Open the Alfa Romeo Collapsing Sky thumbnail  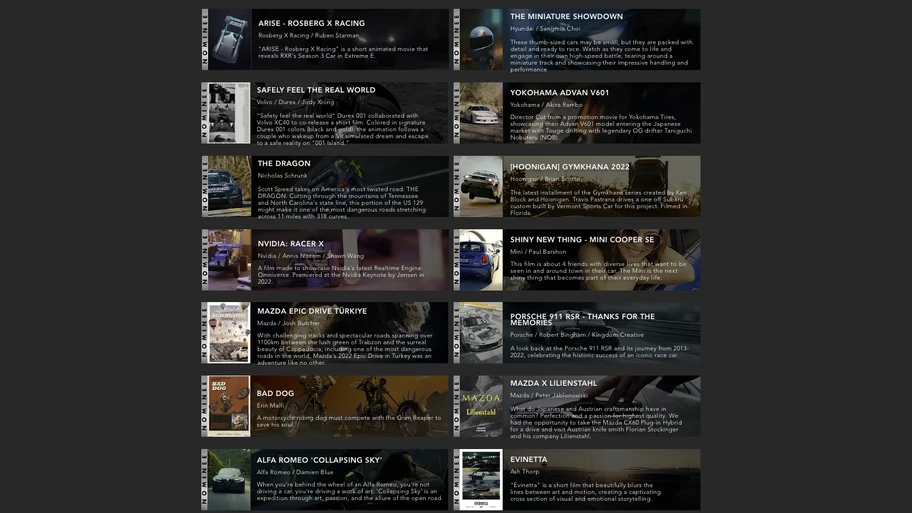tap(229, 479)
